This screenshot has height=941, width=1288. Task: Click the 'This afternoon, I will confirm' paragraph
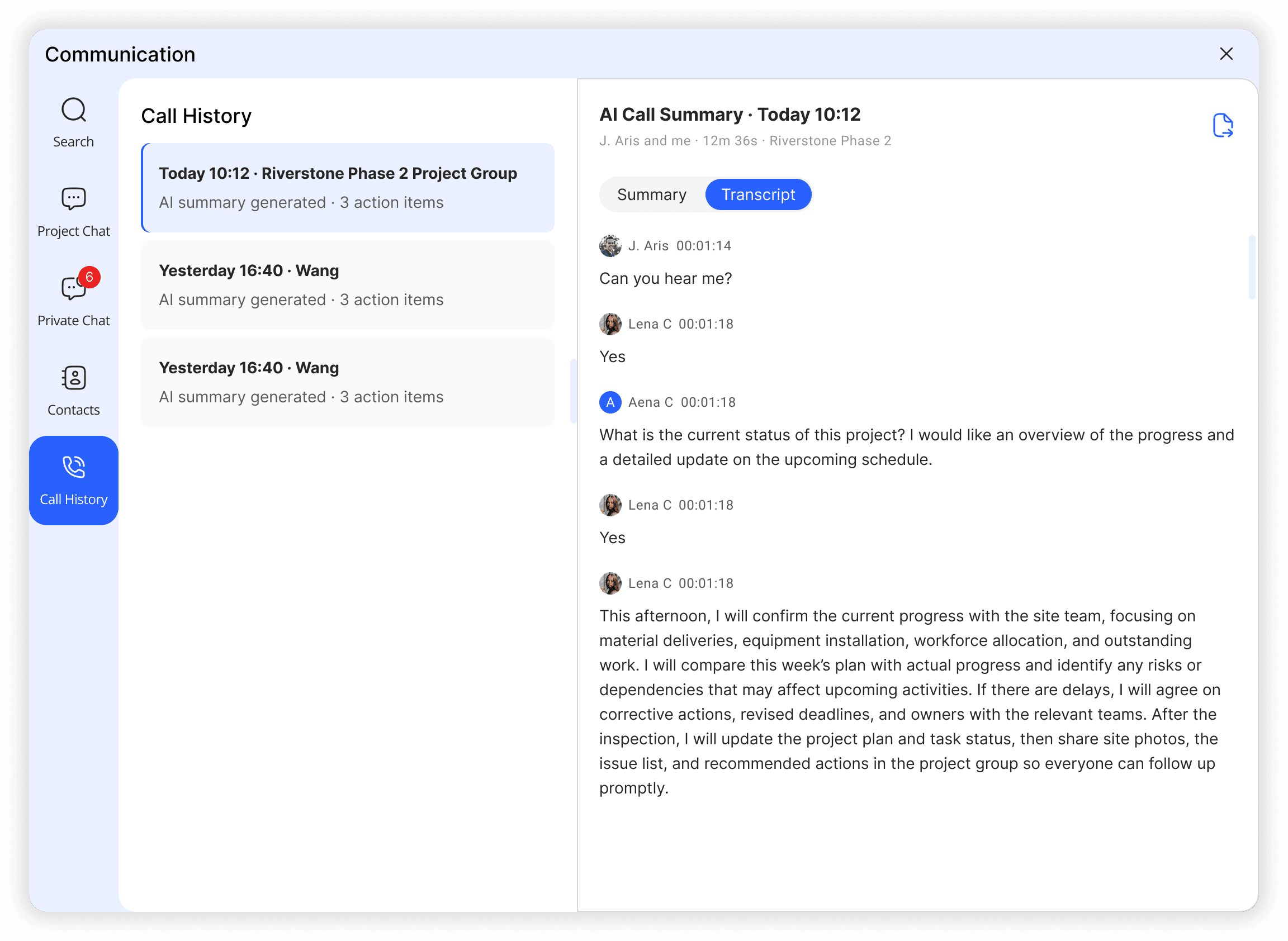pos(910,702)
